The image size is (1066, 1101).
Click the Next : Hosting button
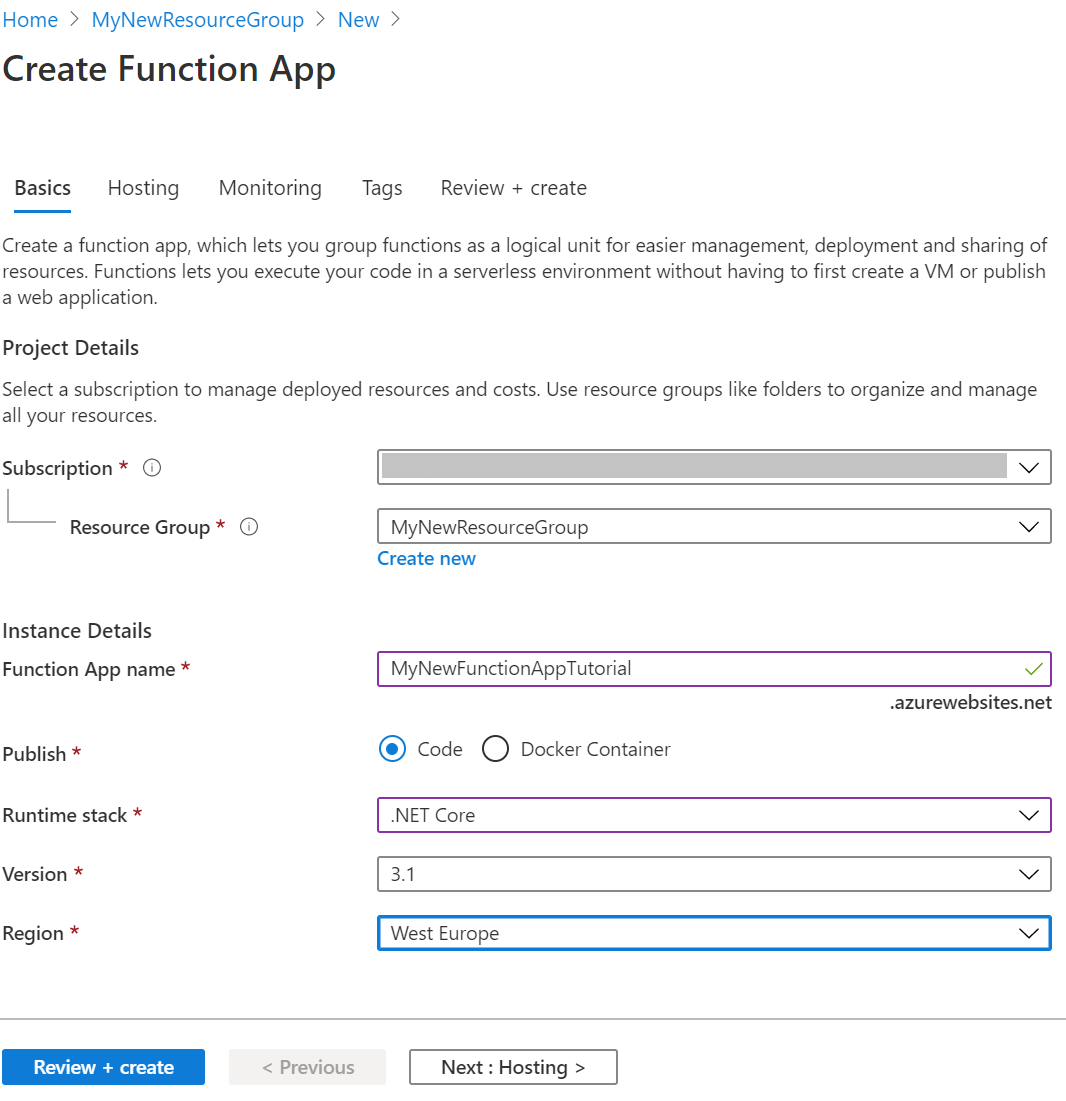512,1067
